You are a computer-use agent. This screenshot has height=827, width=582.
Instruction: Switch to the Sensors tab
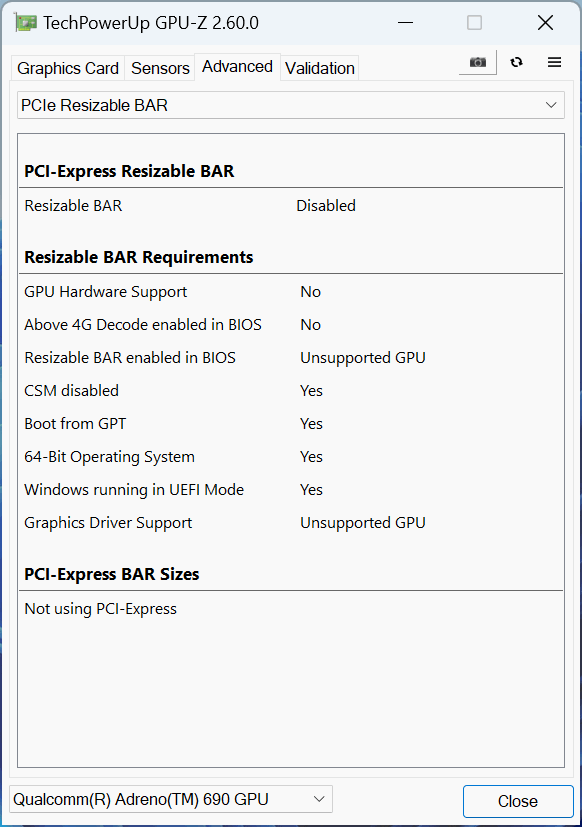click(160, 68)
